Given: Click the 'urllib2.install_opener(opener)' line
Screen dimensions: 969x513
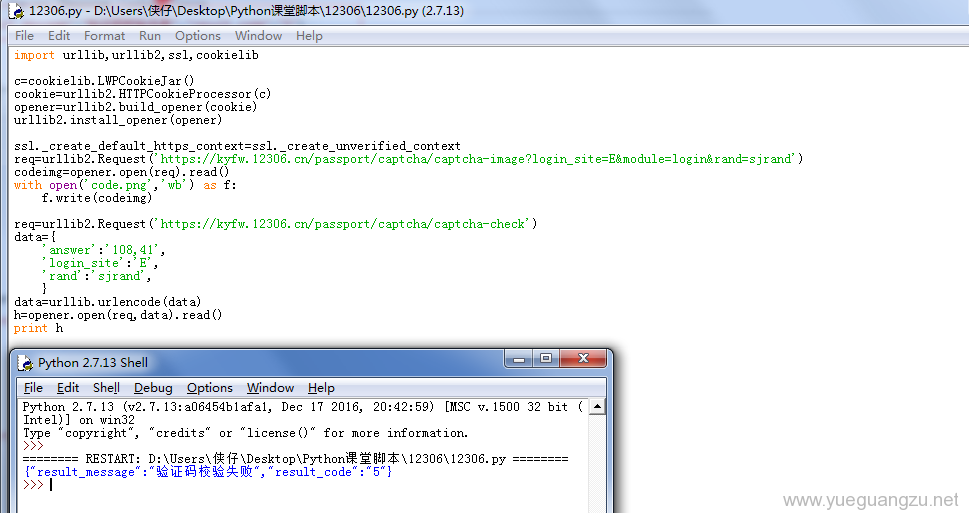Looking at the screenshot, I should pos(117,120).
